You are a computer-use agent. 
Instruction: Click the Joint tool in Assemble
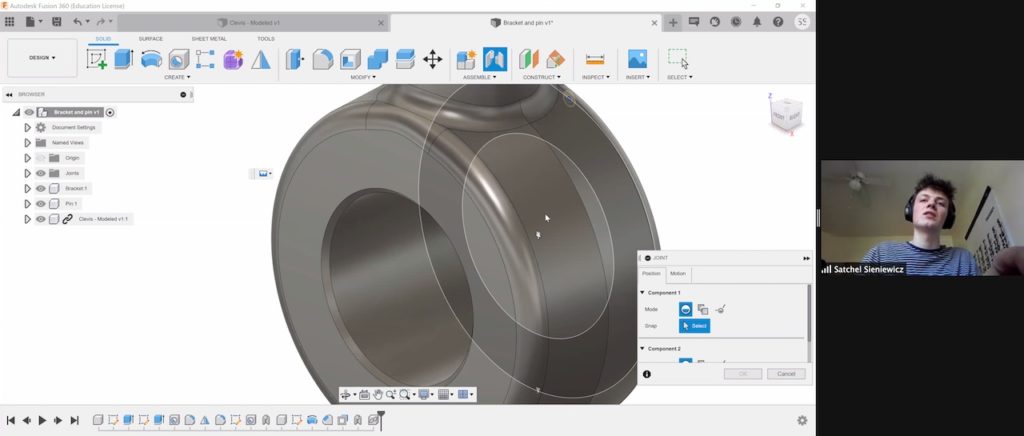[x=495, y=59]
